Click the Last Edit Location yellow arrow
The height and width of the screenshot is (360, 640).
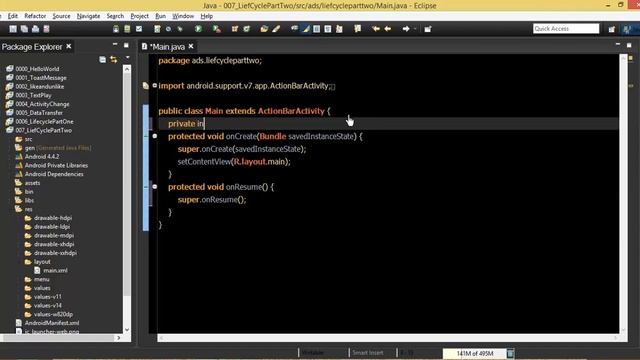(x=376, y=29)
